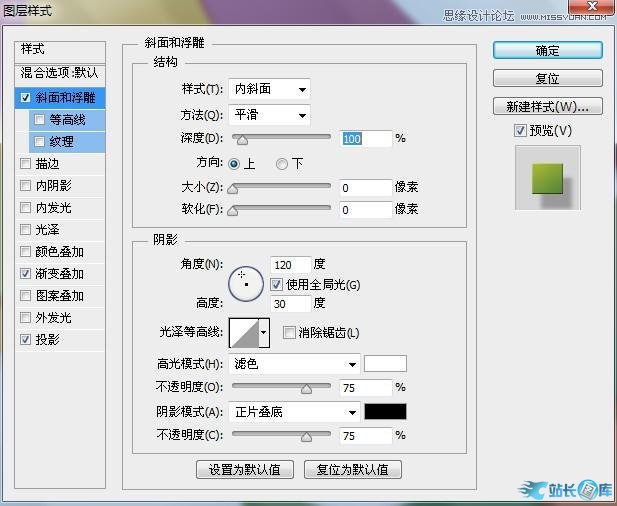Click the 深度 slider track
617x506 pixels.
click(x=282, y=138)
